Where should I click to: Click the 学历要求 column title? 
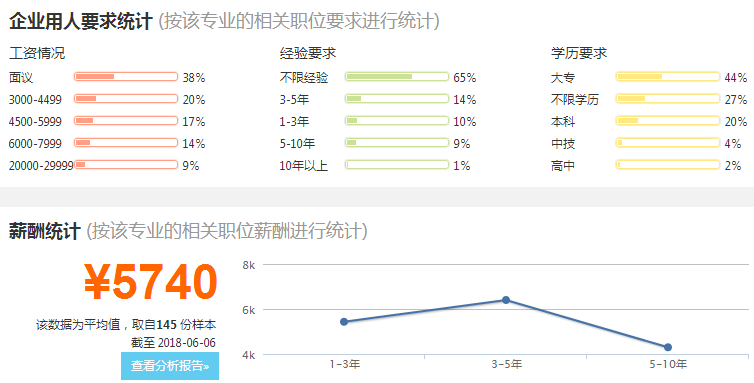click(x=579, y=53)
